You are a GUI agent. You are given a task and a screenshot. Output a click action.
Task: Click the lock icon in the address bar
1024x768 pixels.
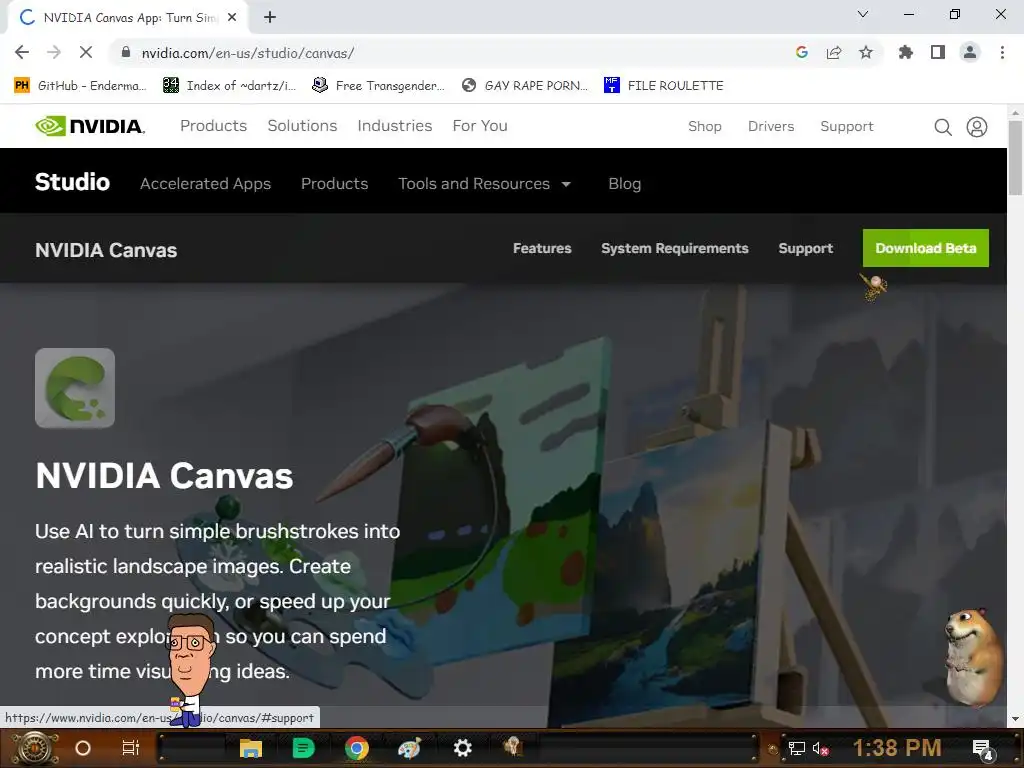click(x=126, y=52)
